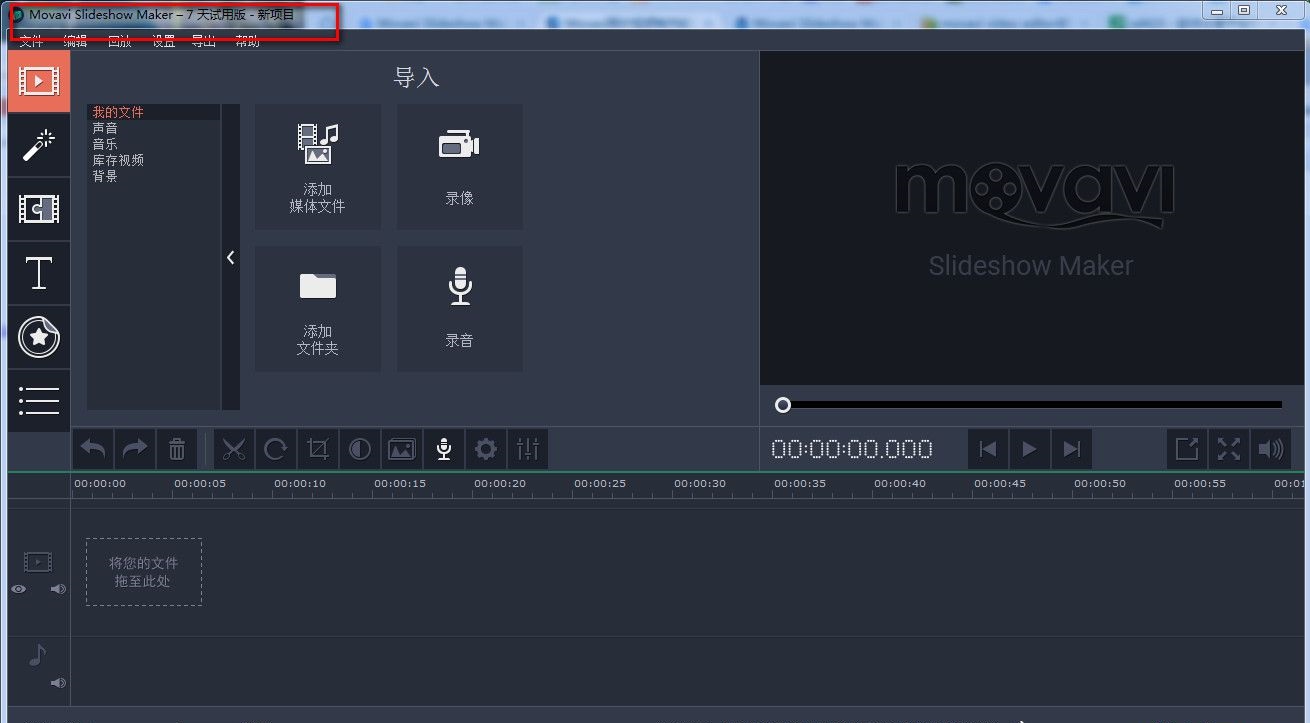Open Clip properties gear icon
Viewport: 1310px width, 723px height.
[486, 450]
